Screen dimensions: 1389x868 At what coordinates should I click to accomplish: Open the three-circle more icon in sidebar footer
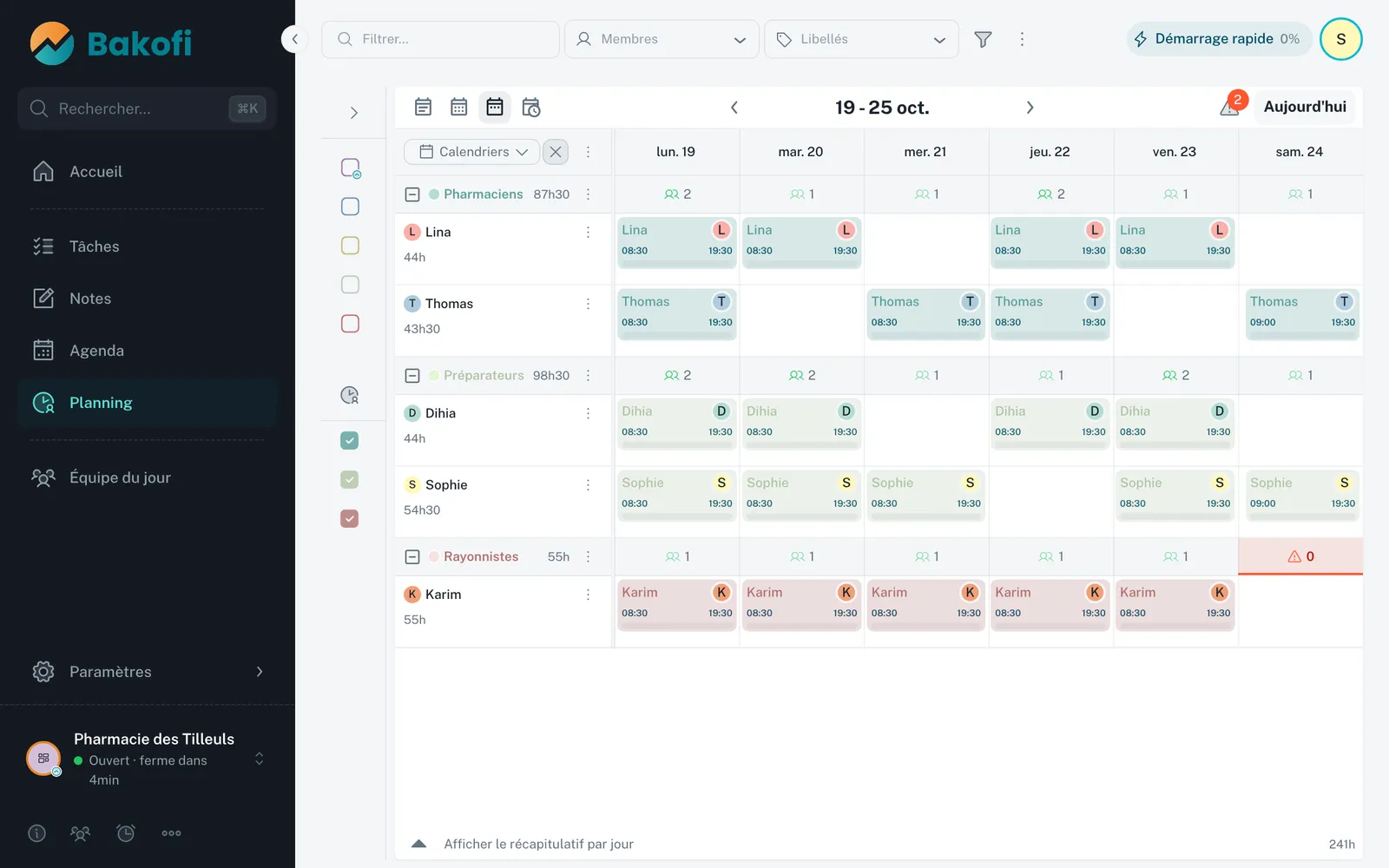tap(171, 833)
